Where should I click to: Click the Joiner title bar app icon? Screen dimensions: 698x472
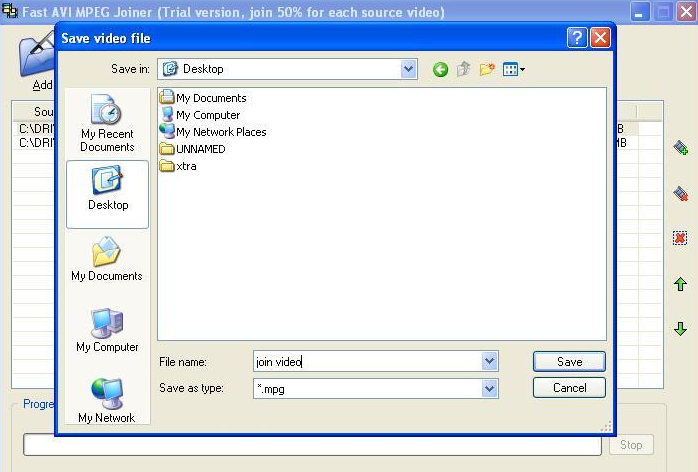point(9,11)
